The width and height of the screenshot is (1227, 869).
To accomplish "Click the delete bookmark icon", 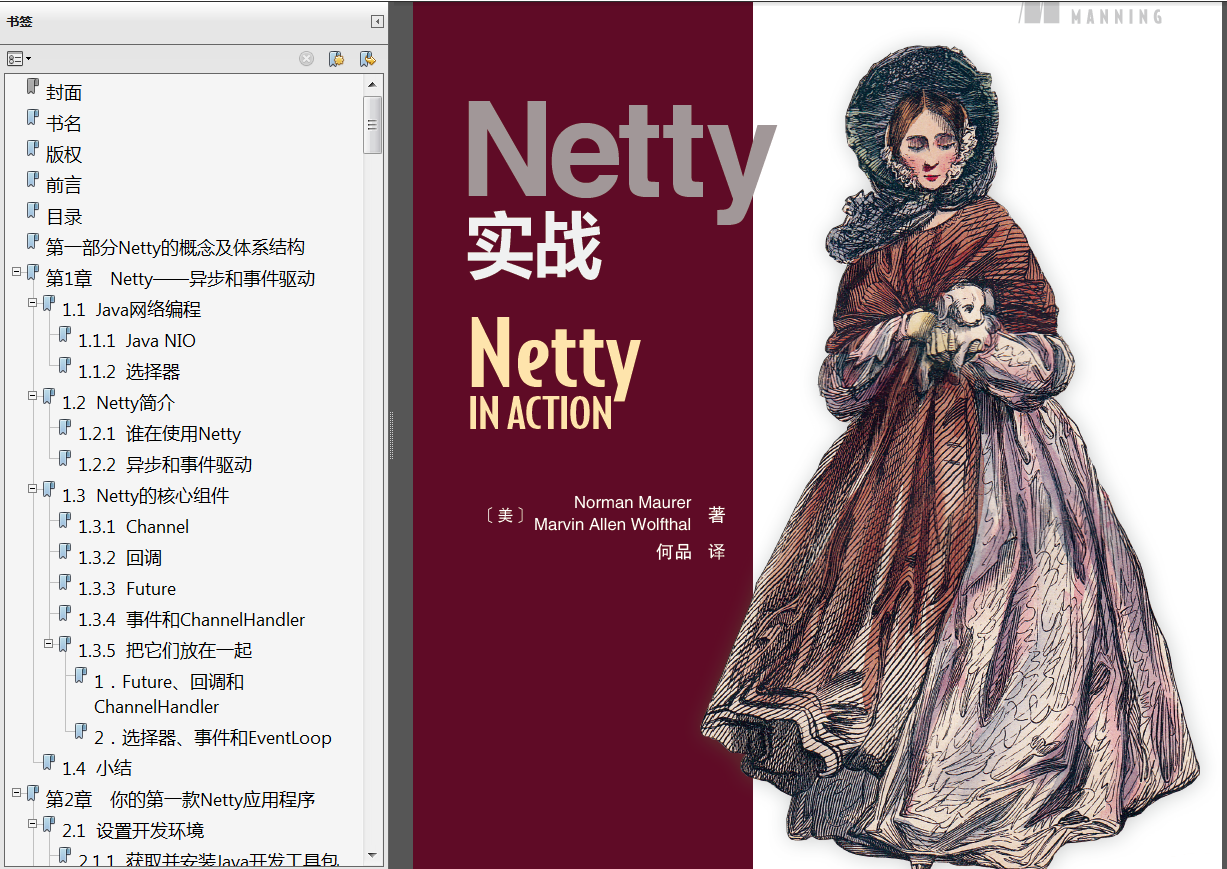I will tap(307, 59).
